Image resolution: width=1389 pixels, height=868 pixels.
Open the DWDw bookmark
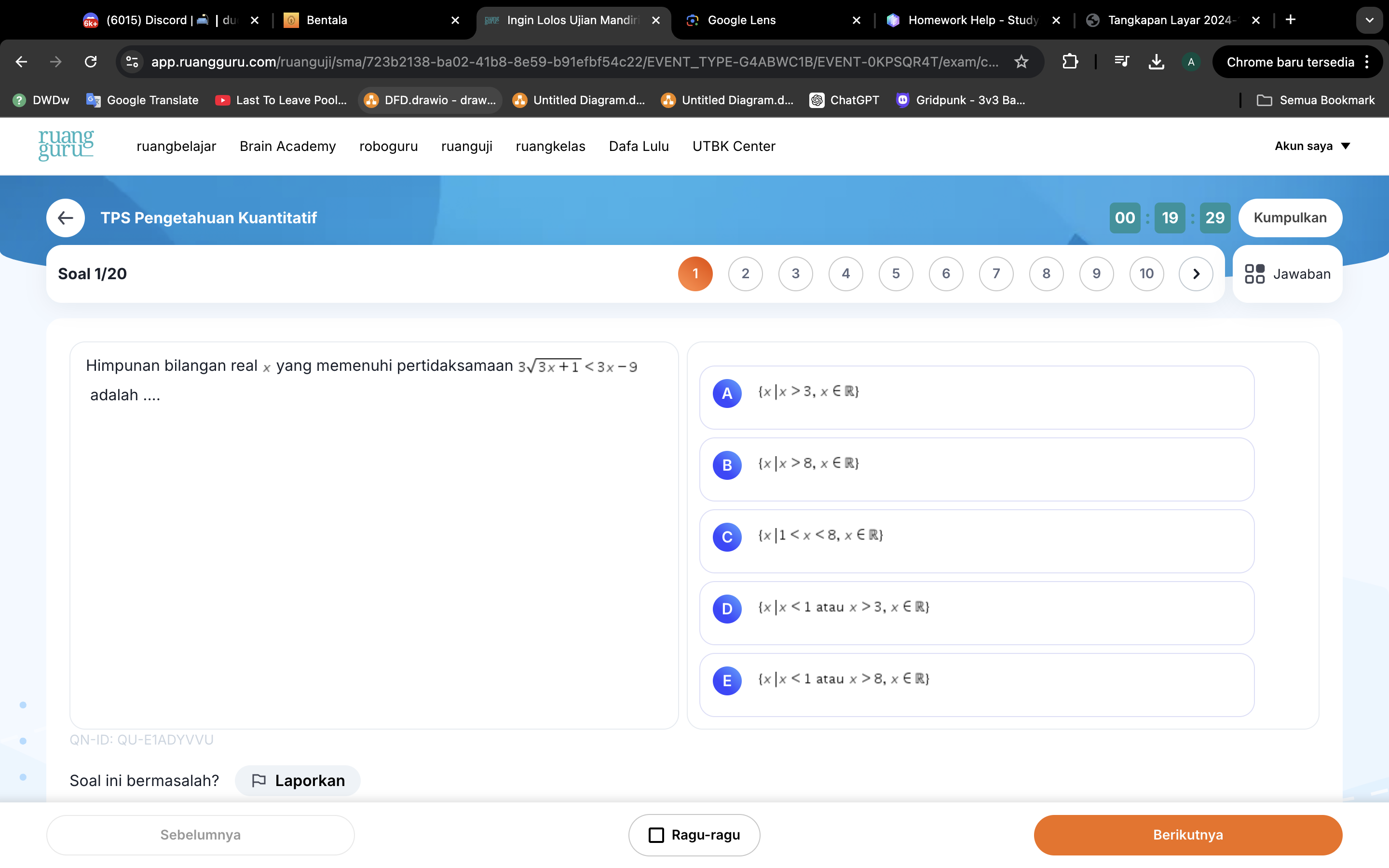click(x=41, y=100)
